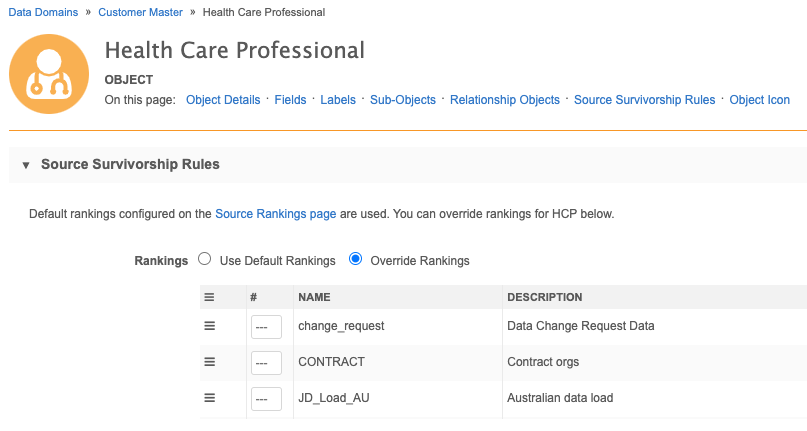Select Override Rankings radio button
Viewport: 807px width, 431px height.
355,260
